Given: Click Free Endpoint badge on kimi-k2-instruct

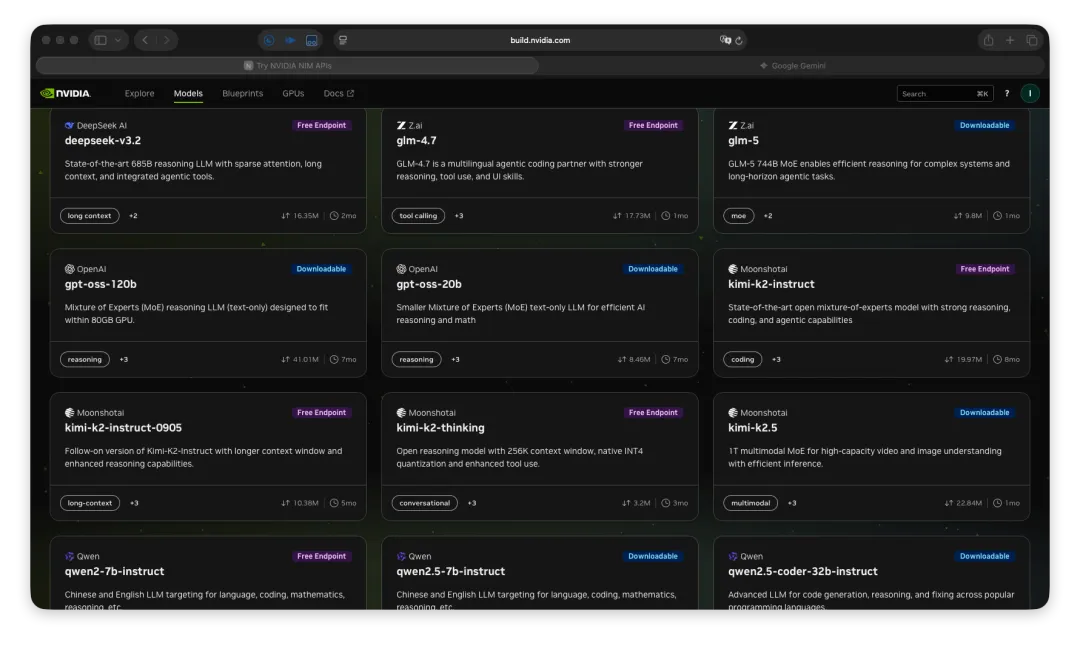Looking at the screenshot, I should 984,269.
